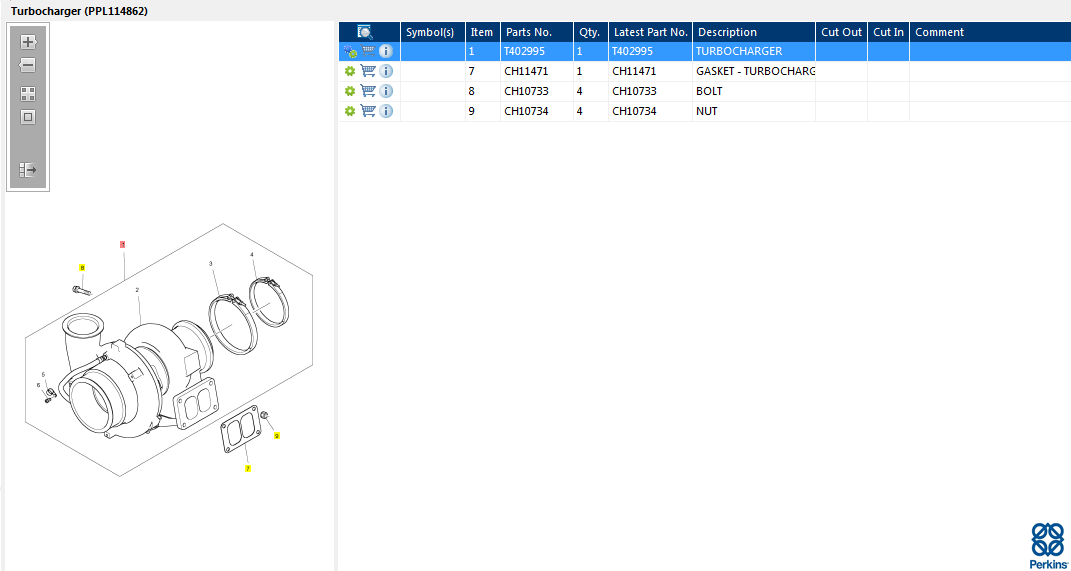Select yellow callout 9 near nut

[277, 435]
